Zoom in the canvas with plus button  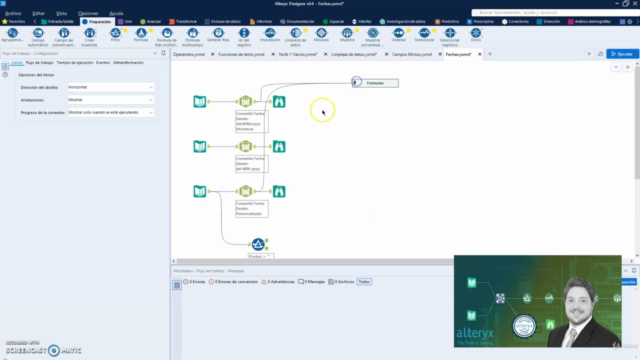pos(627,67)
